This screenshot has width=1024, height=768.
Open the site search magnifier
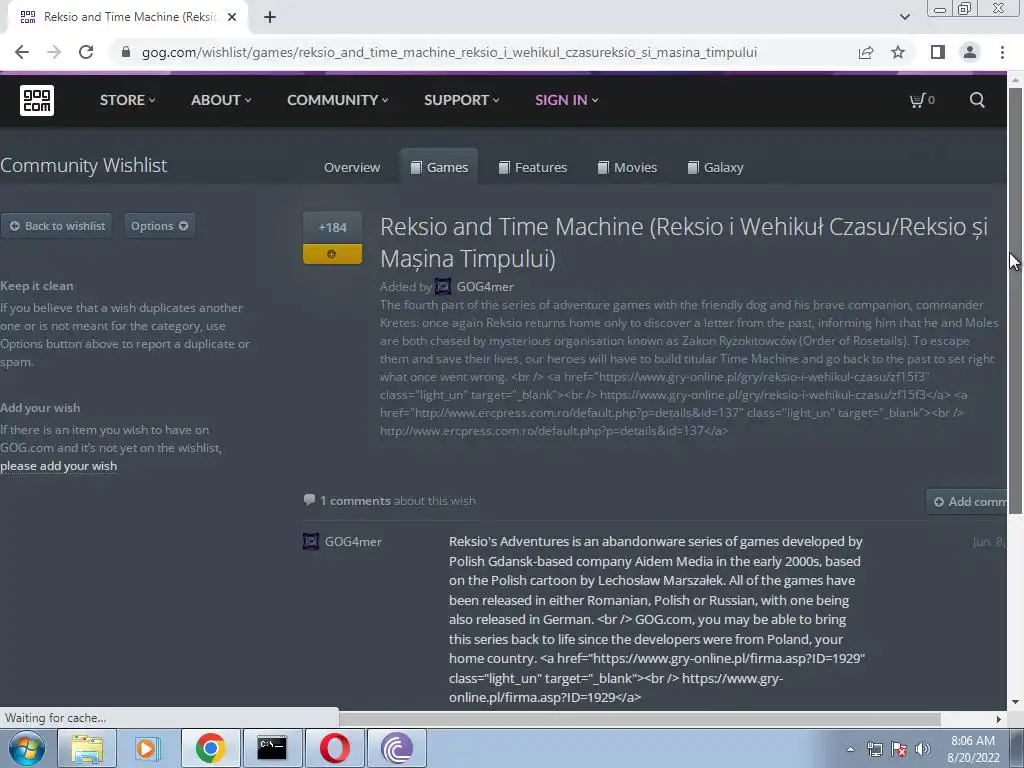(977, 100)
